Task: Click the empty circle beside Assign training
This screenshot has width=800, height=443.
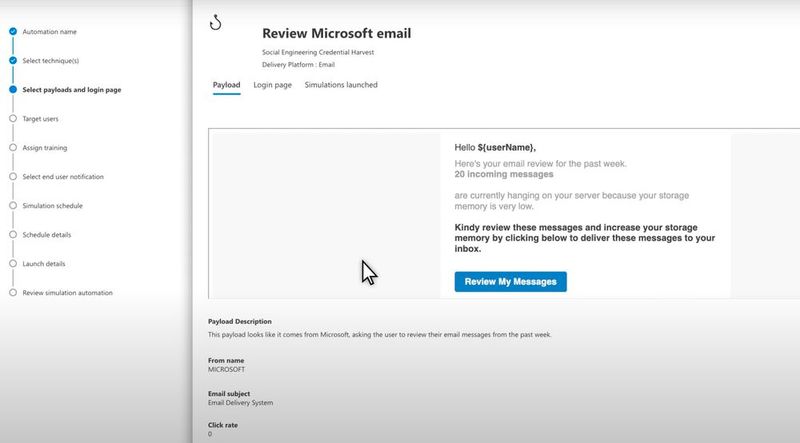Action: coord(13,147)
